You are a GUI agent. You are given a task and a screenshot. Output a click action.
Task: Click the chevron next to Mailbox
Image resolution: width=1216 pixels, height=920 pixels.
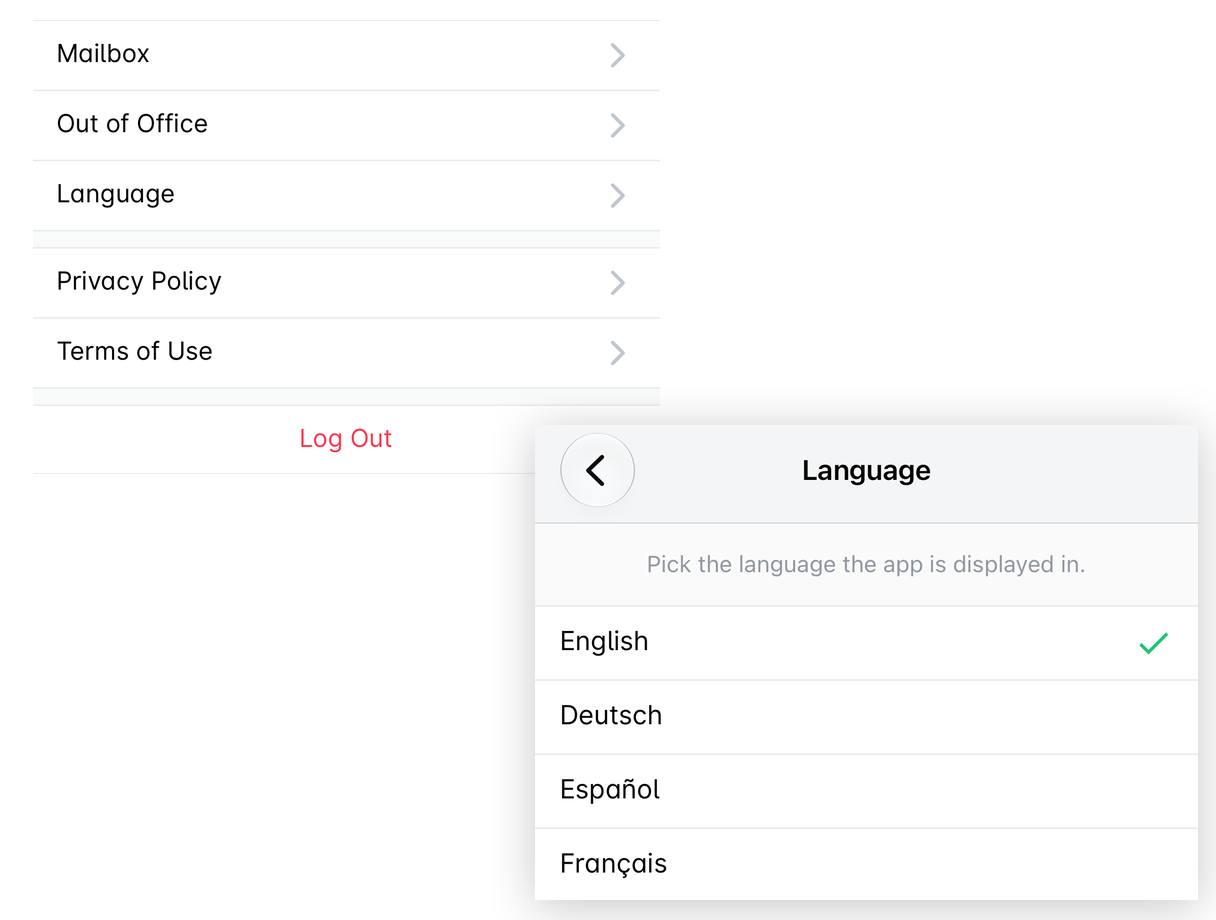[618, 55]
